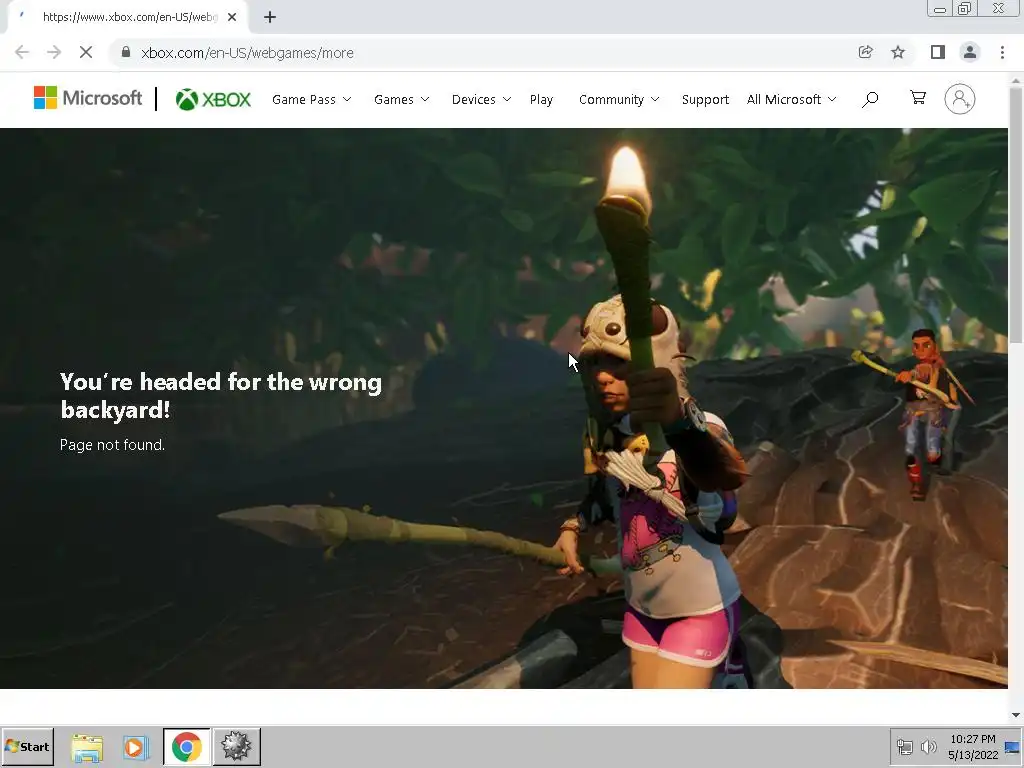
Task: Click the 'Page not found.' text
Action: coord(112,445)
